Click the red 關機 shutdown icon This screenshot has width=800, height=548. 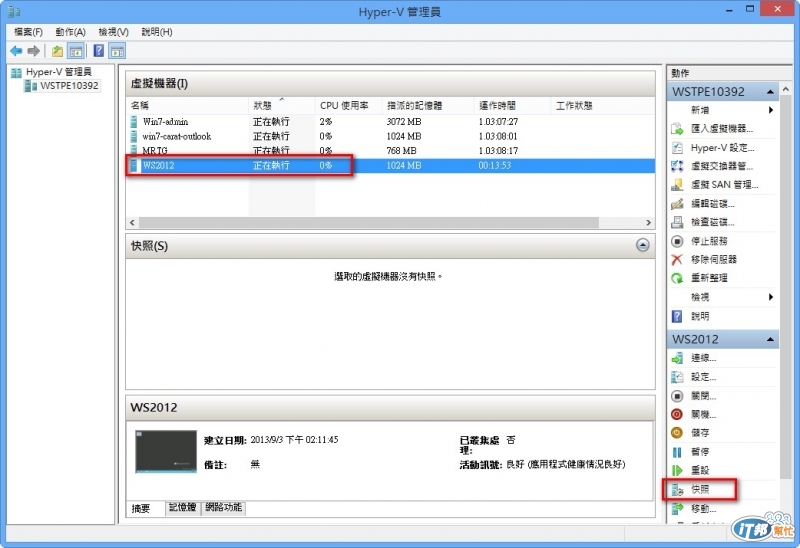[x=677, y=414]
